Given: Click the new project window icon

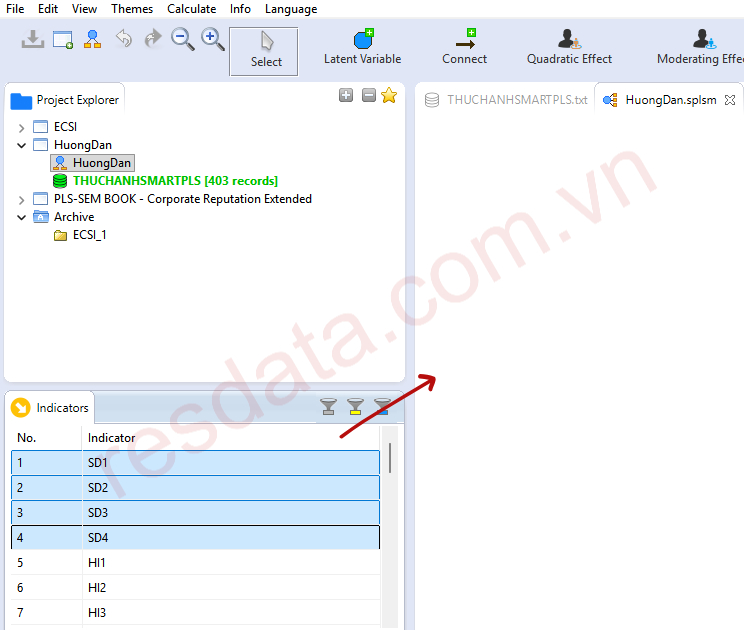Looking at the screenshot, I should tap(63, 39).
